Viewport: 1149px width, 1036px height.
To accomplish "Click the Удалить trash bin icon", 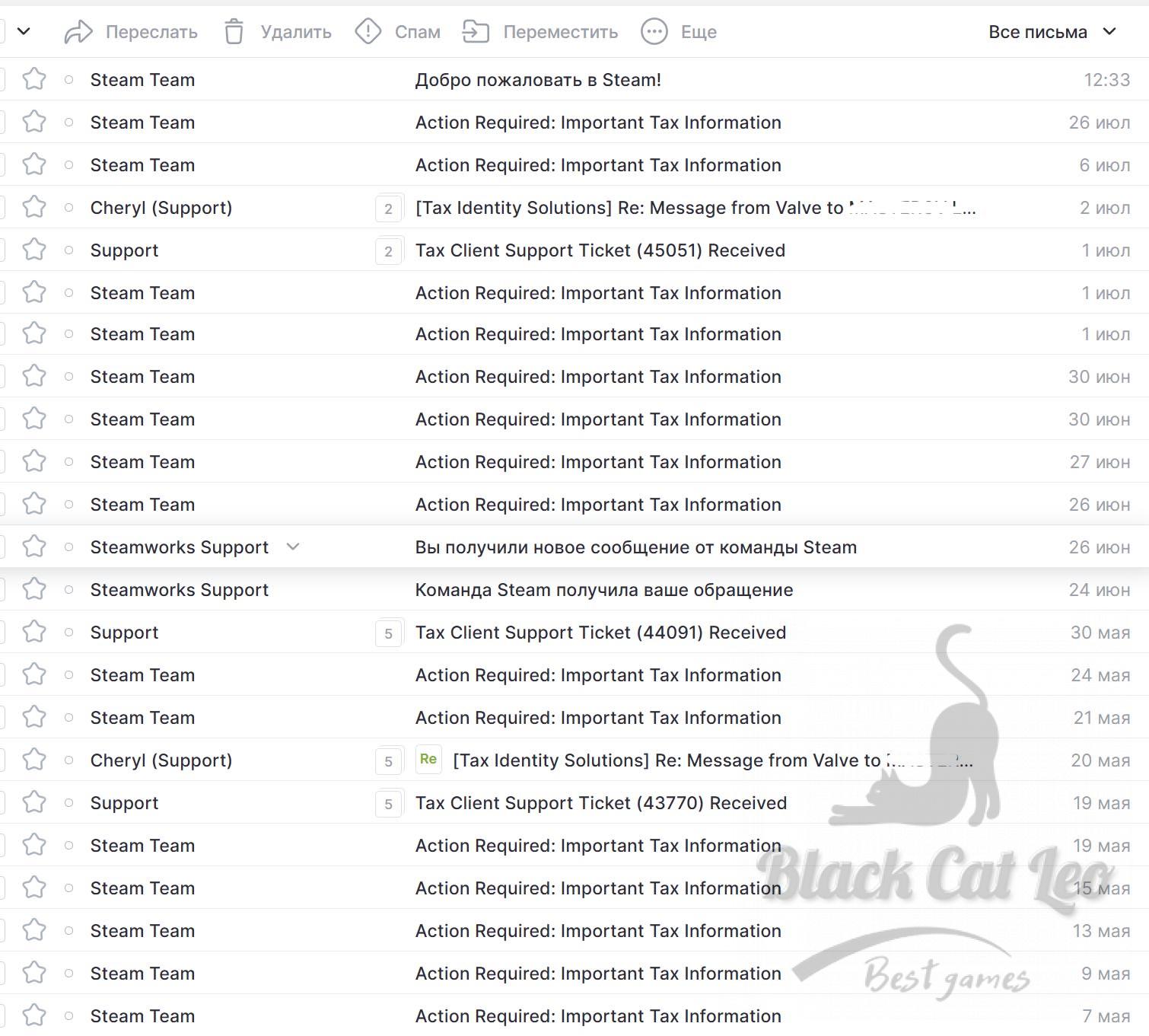I will [234, 32].
